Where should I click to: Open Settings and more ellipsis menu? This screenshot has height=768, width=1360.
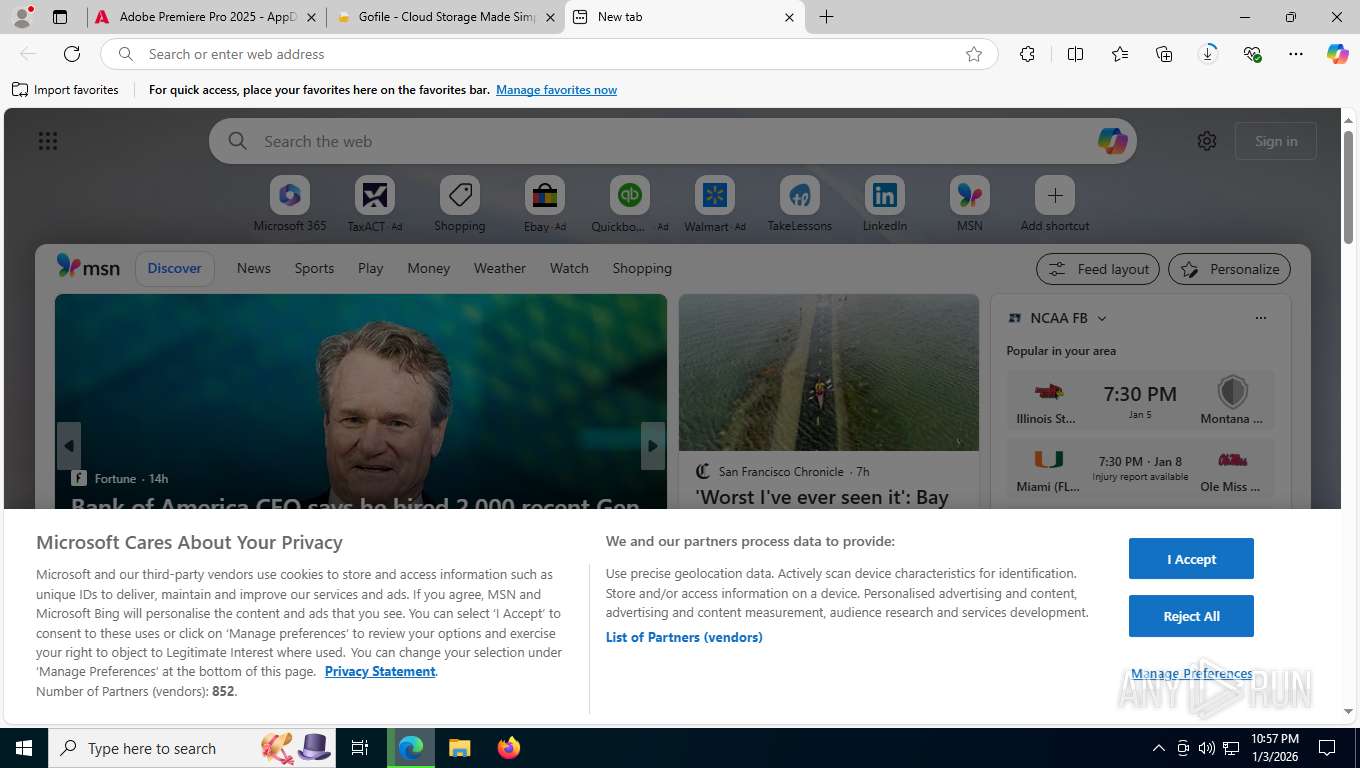1296,54
